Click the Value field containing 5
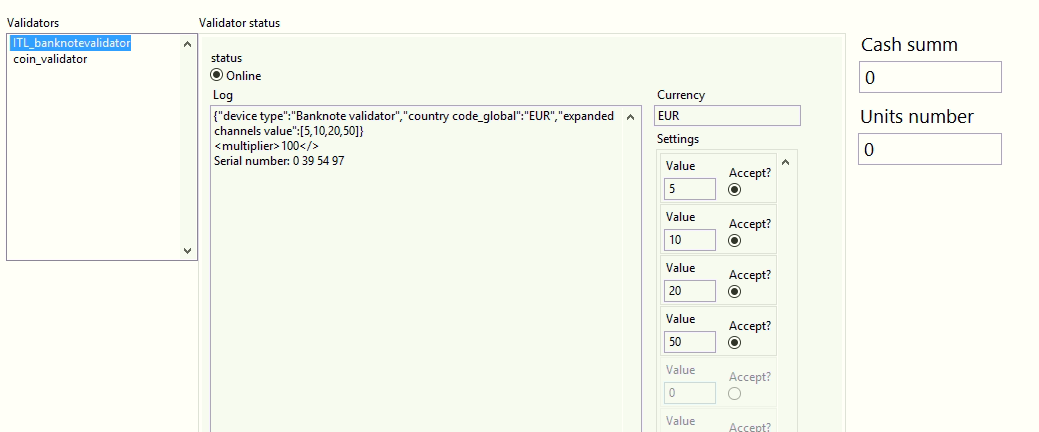The image size is (1039, 432). click(x=689, y=189)
